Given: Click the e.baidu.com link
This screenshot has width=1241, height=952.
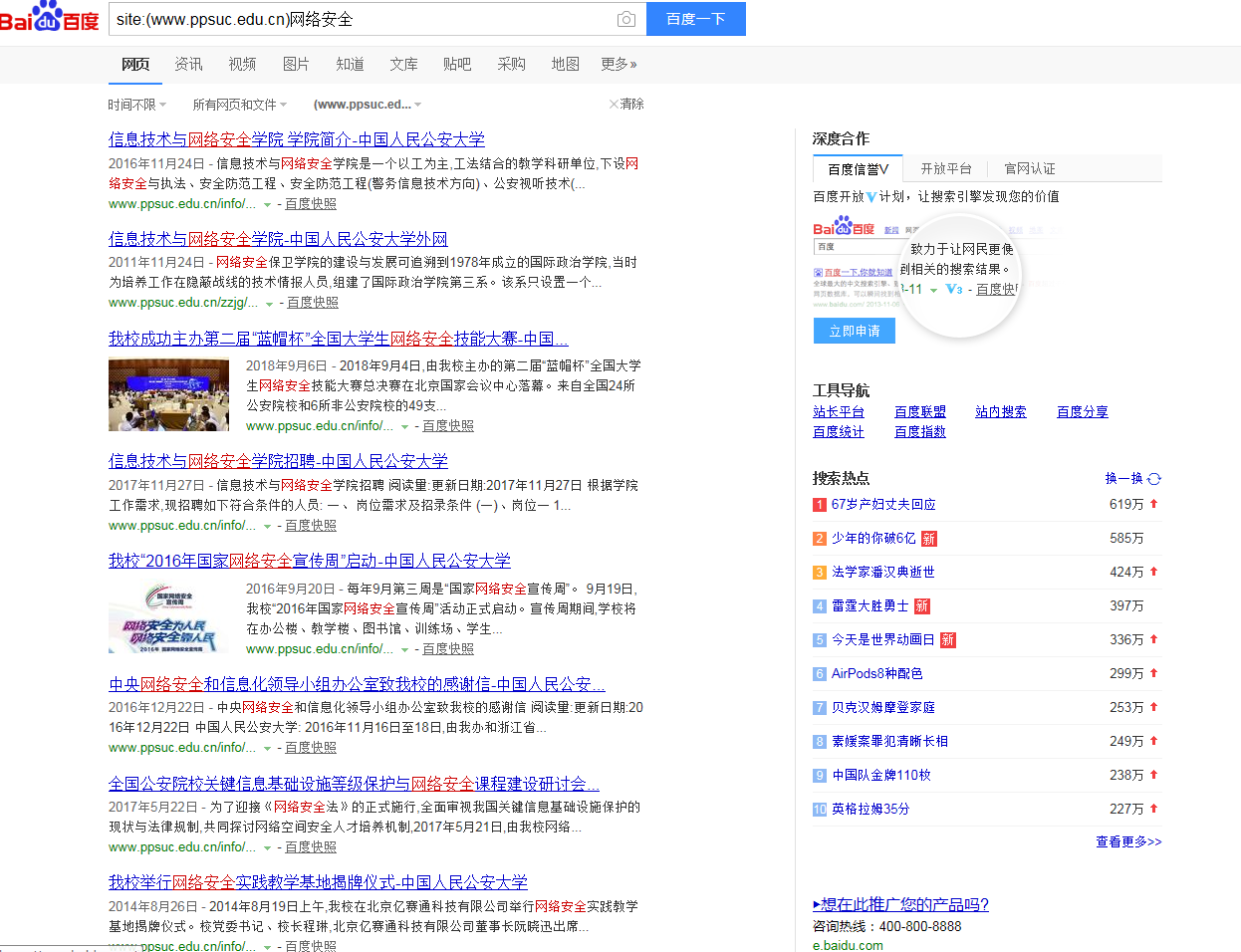Looking at the screenshot, I should point(848,945).
